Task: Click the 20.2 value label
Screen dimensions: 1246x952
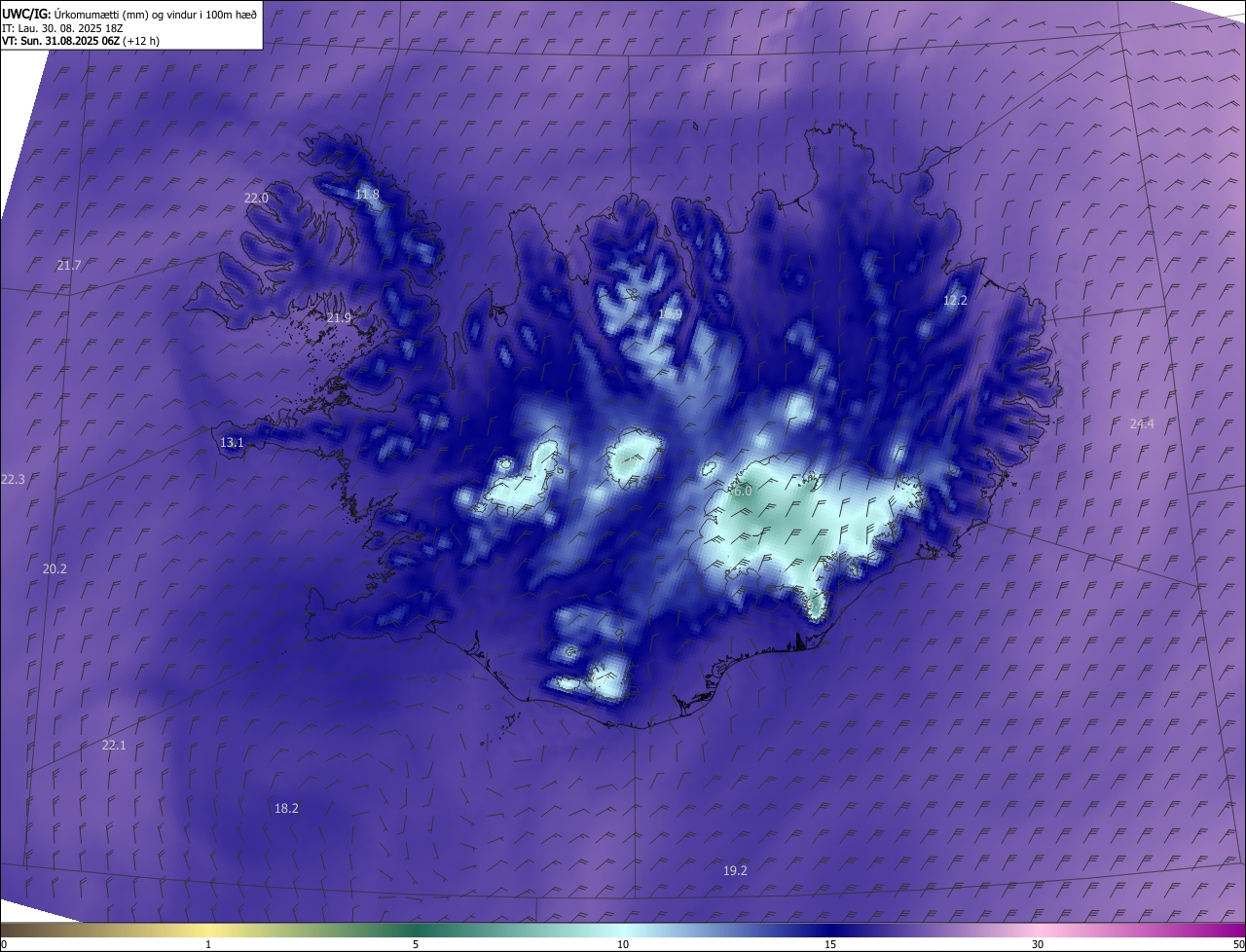Action: 55,568
